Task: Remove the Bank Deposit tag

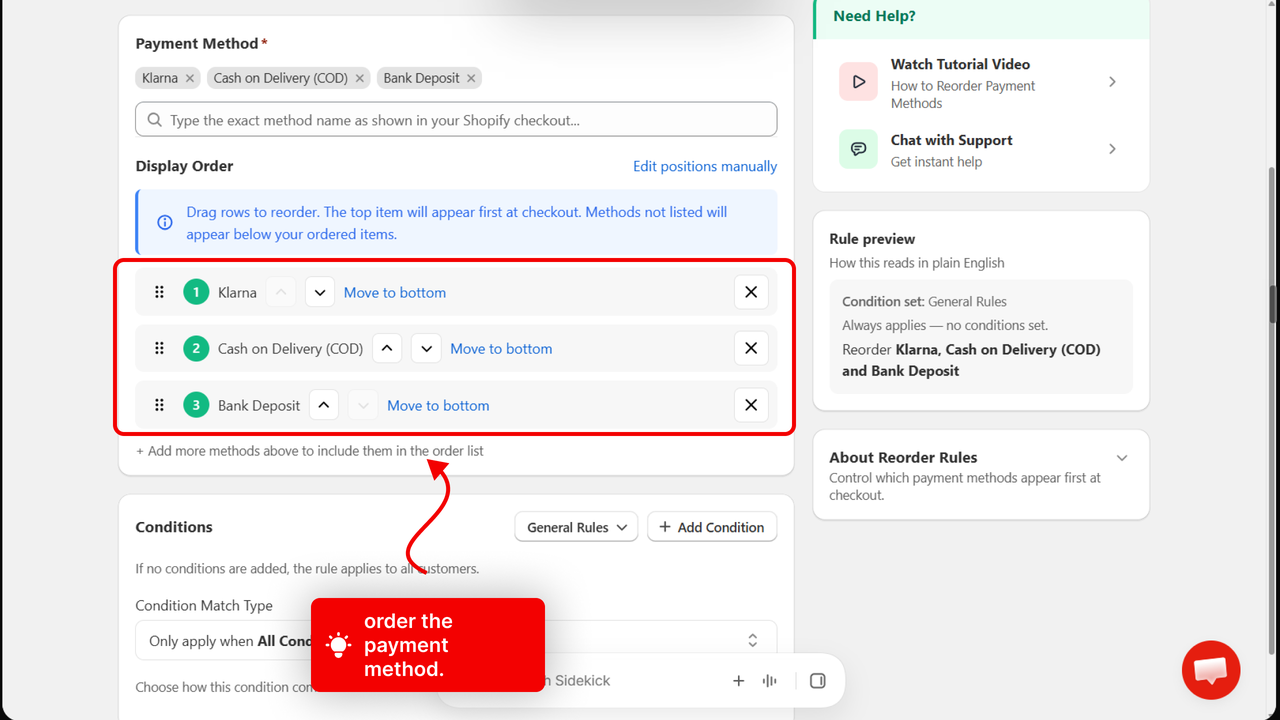Action: point(472,78)
